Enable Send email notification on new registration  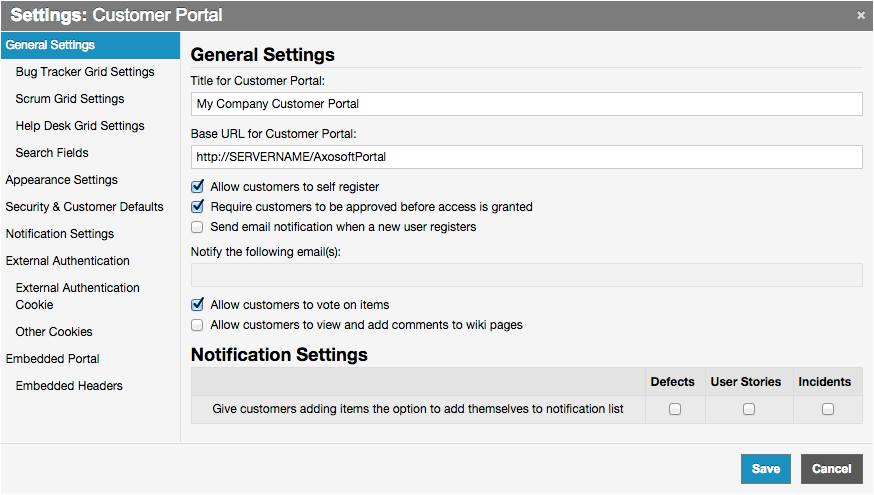click(x=198, y=227)
